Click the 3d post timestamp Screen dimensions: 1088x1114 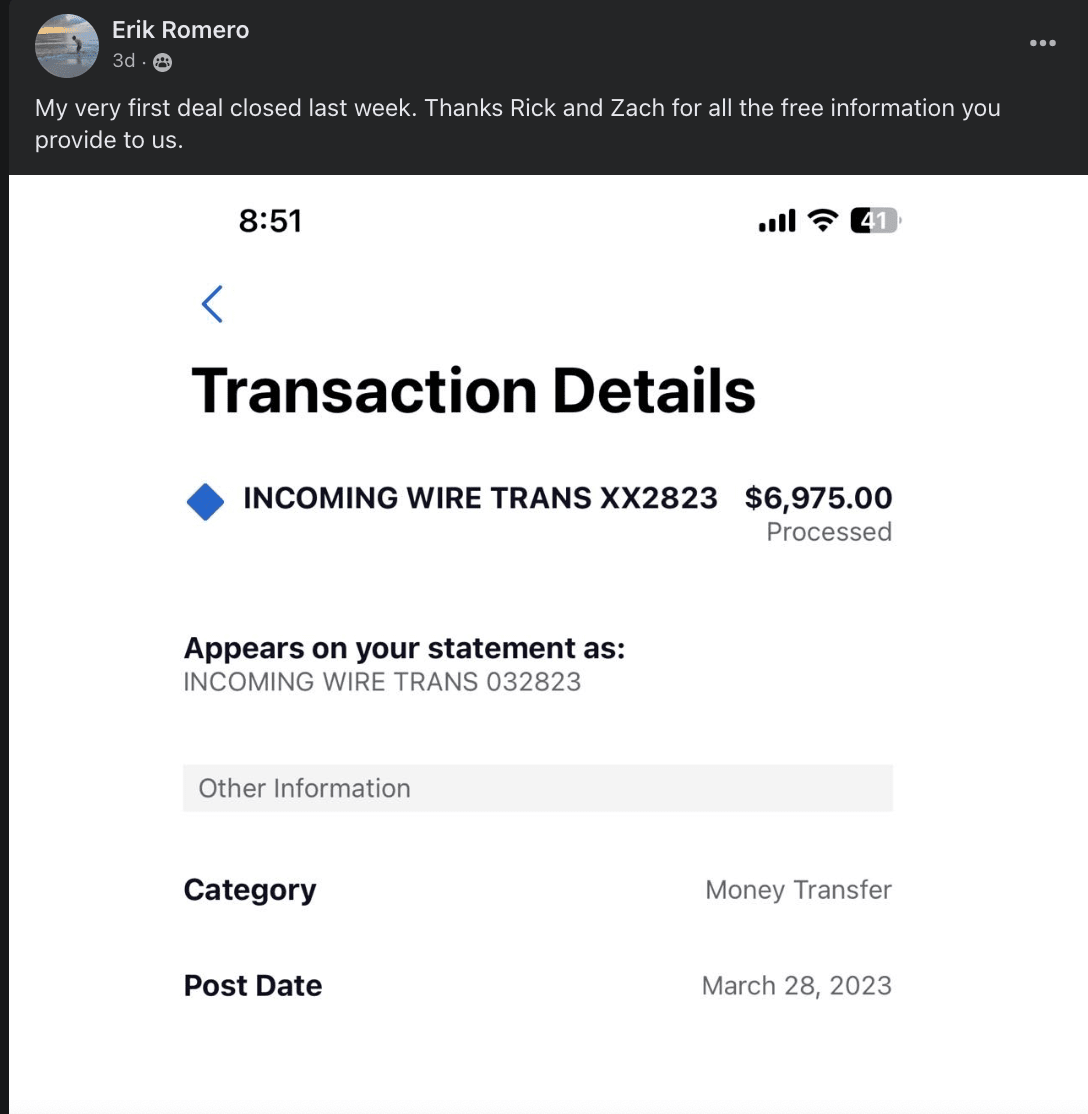point(124,61)
